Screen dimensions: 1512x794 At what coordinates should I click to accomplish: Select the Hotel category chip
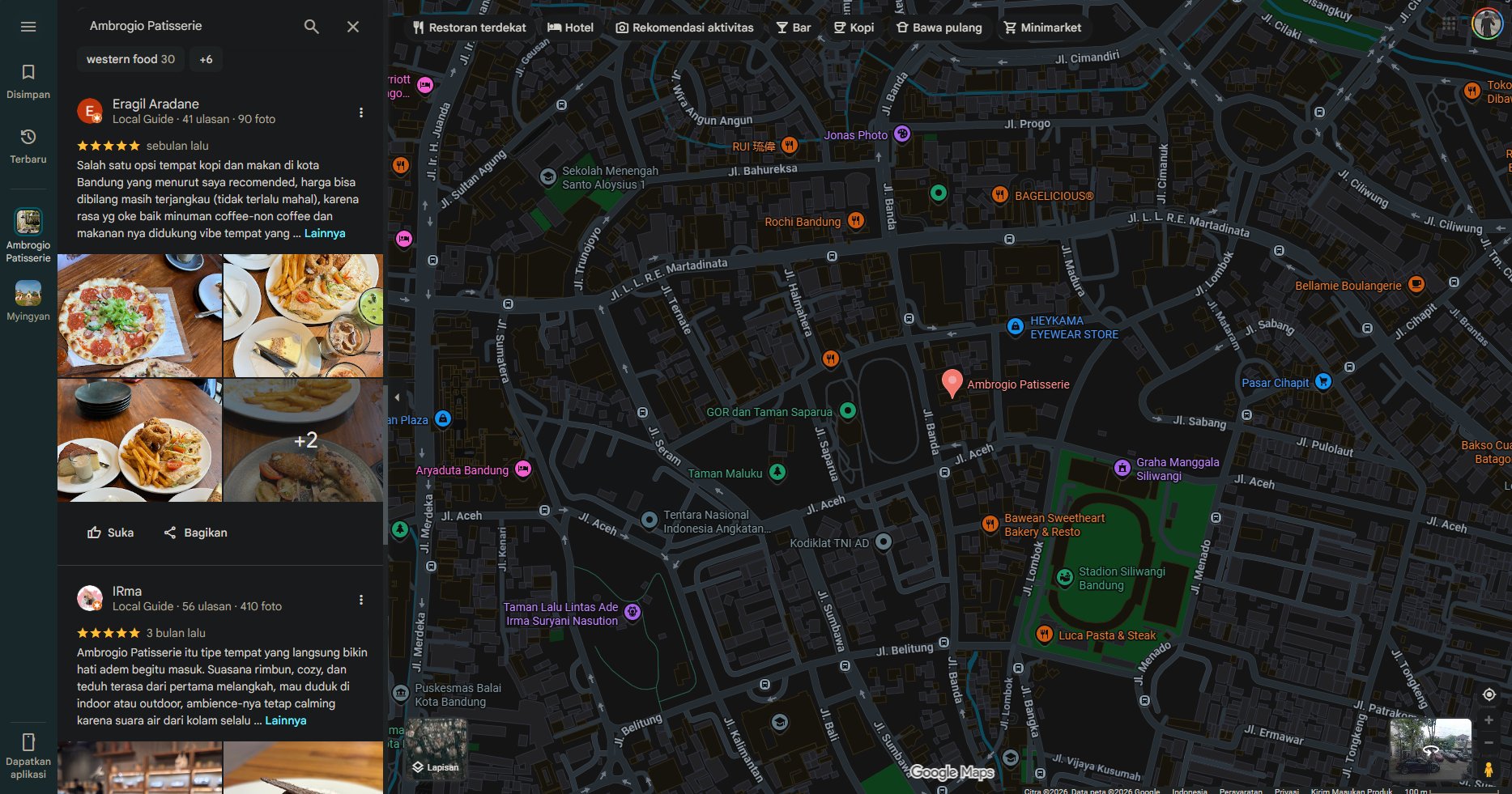click(571, 28)
